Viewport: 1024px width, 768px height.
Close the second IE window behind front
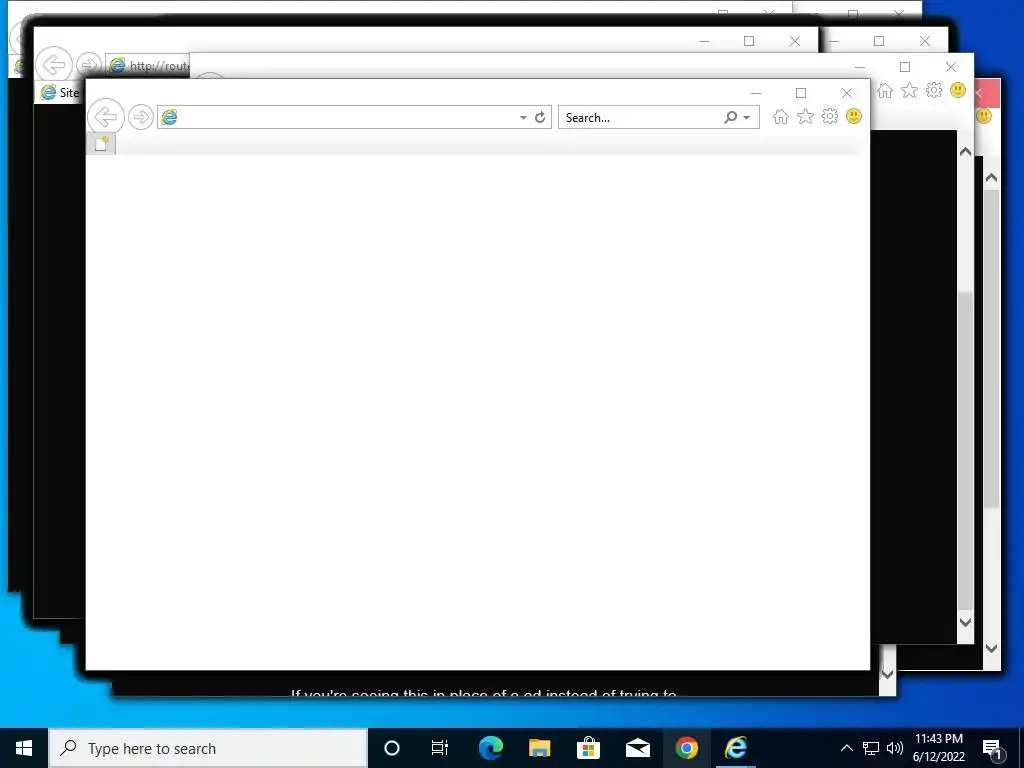(x=951, y=67)
